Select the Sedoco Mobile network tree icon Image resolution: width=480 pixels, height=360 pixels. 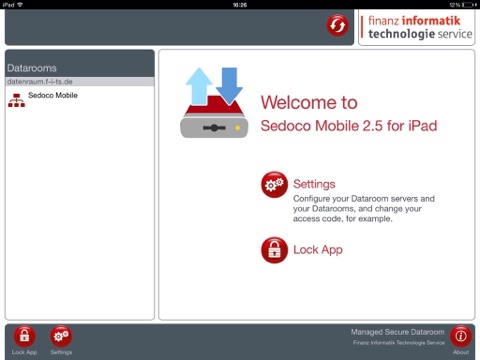(17, 100)
